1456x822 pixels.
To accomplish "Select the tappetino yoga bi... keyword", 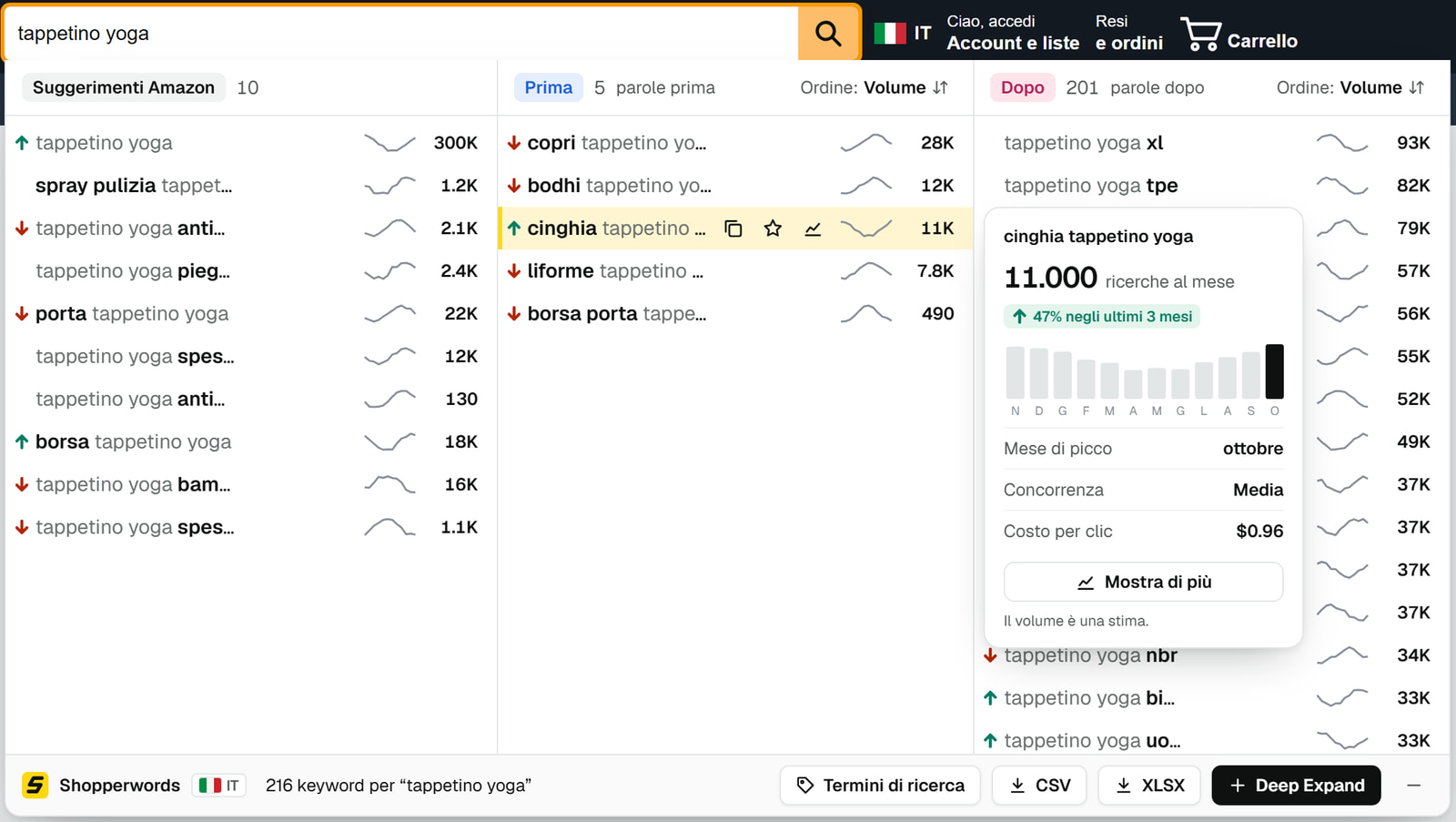I will pos(1089,698).
